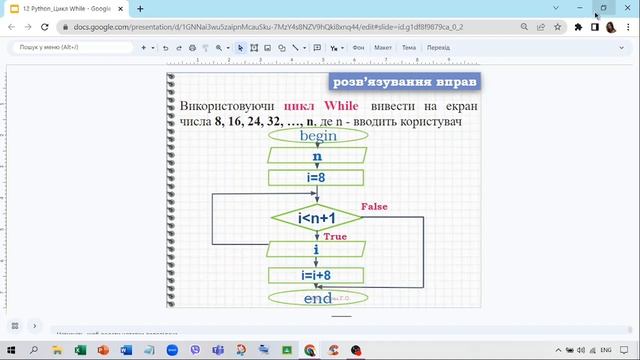Open the Chrome three-dot menu
Image resolution: width=640 pixels, height=360 pixels.
[628, 27]
